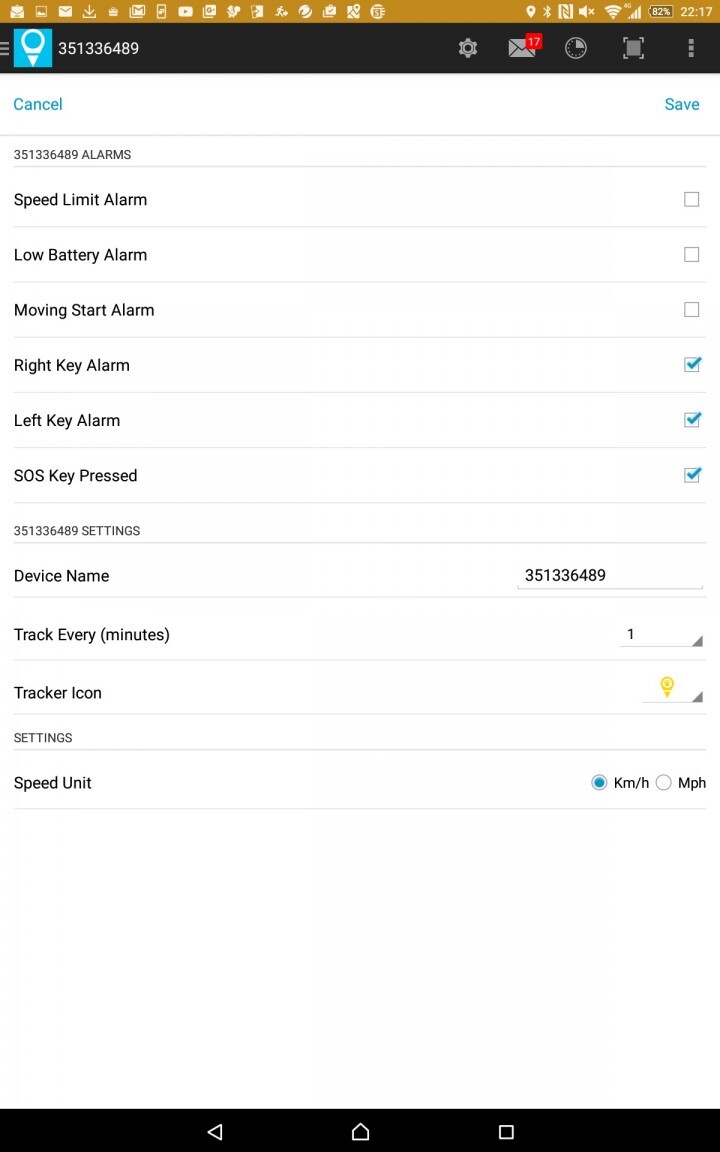This screenshot has width=720, height=1152.
Task: Open the three-dot overflow menu
Action: [x=691, y=48]
